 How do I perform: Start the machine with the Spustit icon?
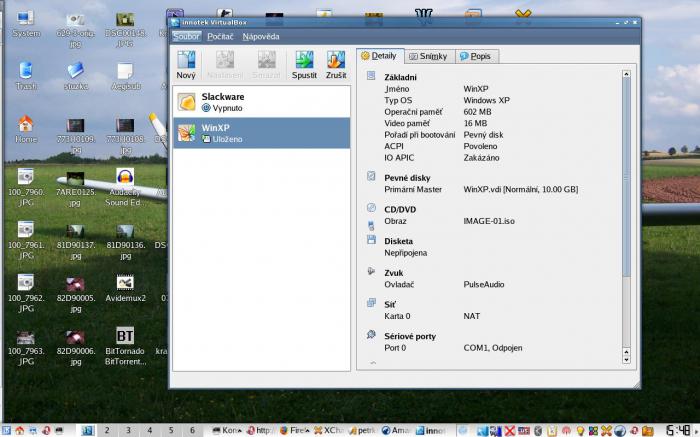[304, 65]
